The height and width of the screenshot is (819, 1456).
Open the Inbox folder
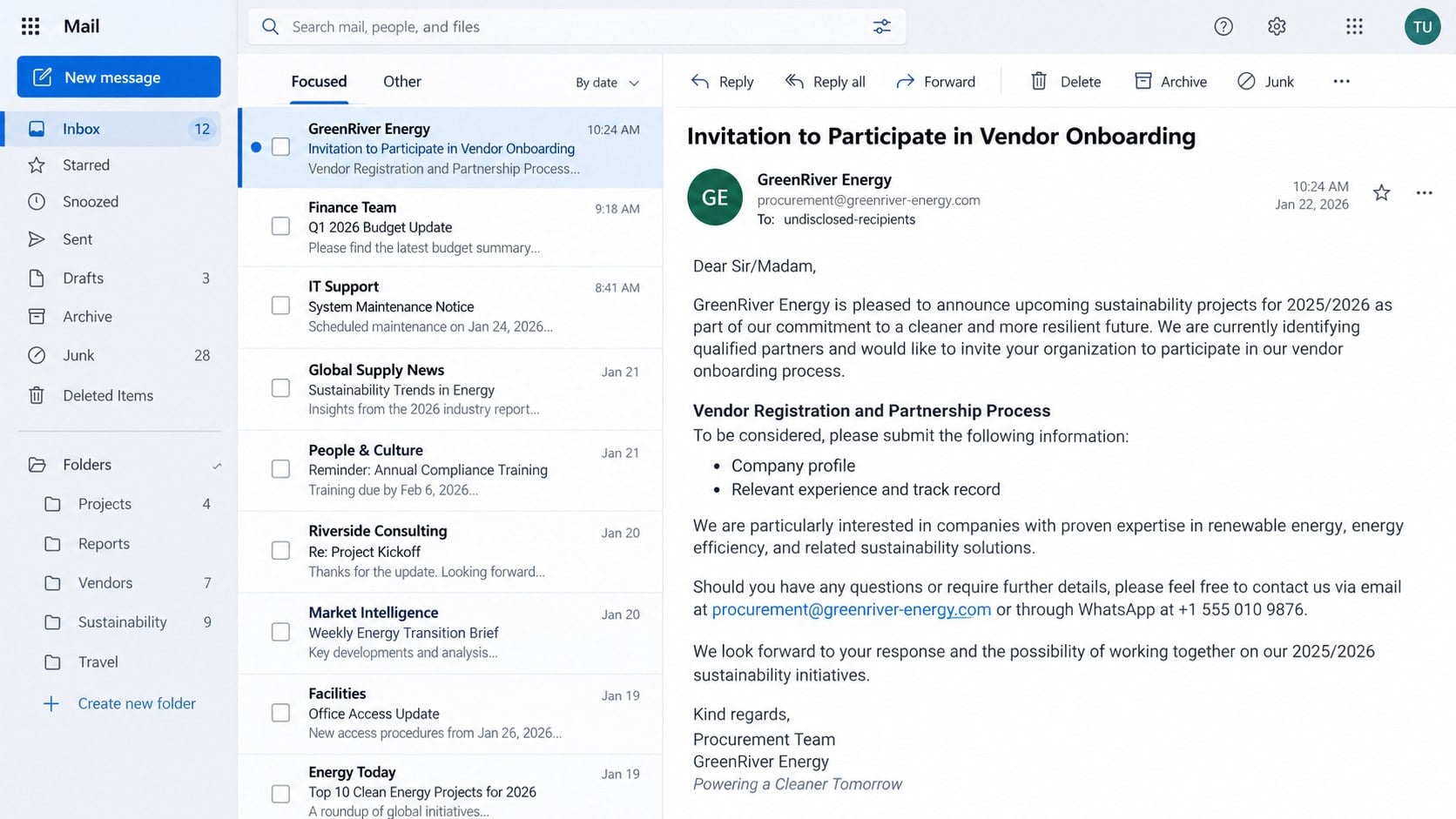(111, 129)
